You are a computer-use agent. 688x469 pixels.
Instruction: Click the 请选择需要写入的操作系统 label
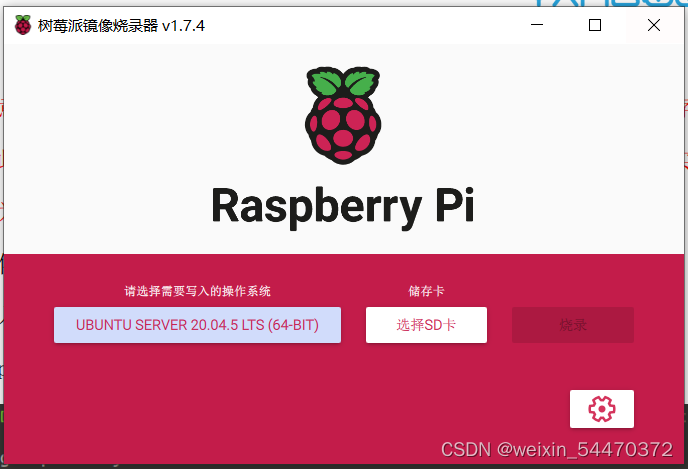(197, 291)
